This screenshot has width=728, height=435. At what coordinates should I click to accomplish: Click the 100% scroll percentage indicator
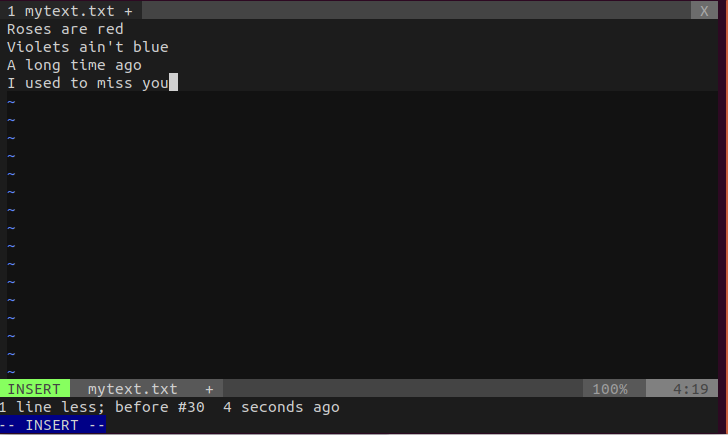tap(610, 389)
